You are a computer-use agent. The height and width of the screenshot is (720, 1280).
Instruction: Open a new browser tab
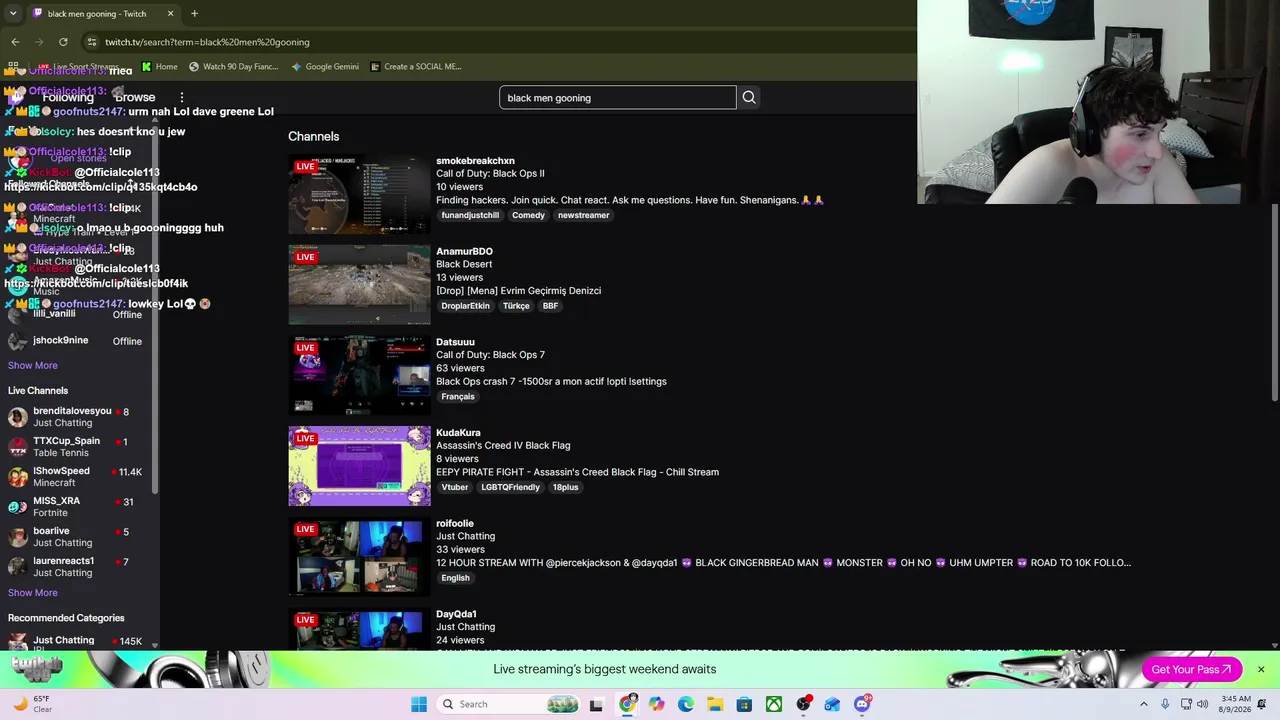194,13
